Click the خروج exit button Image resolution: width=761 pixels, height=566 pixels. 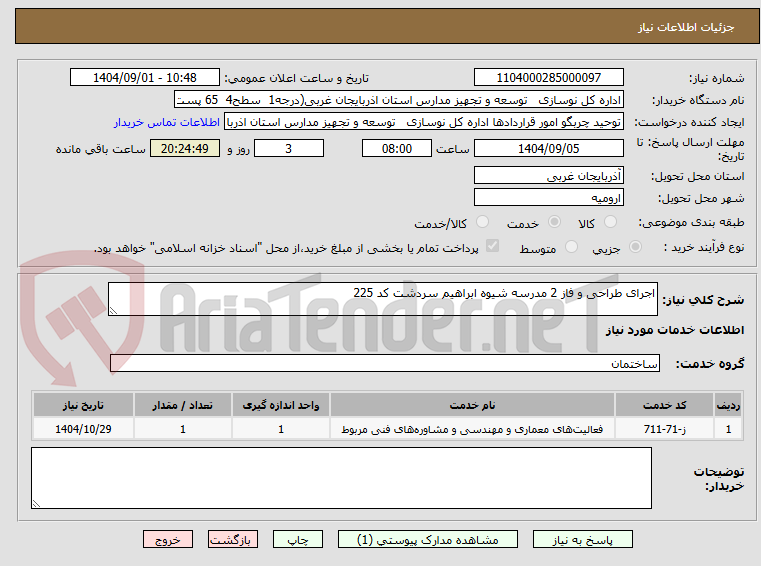[x=168, y=539]
